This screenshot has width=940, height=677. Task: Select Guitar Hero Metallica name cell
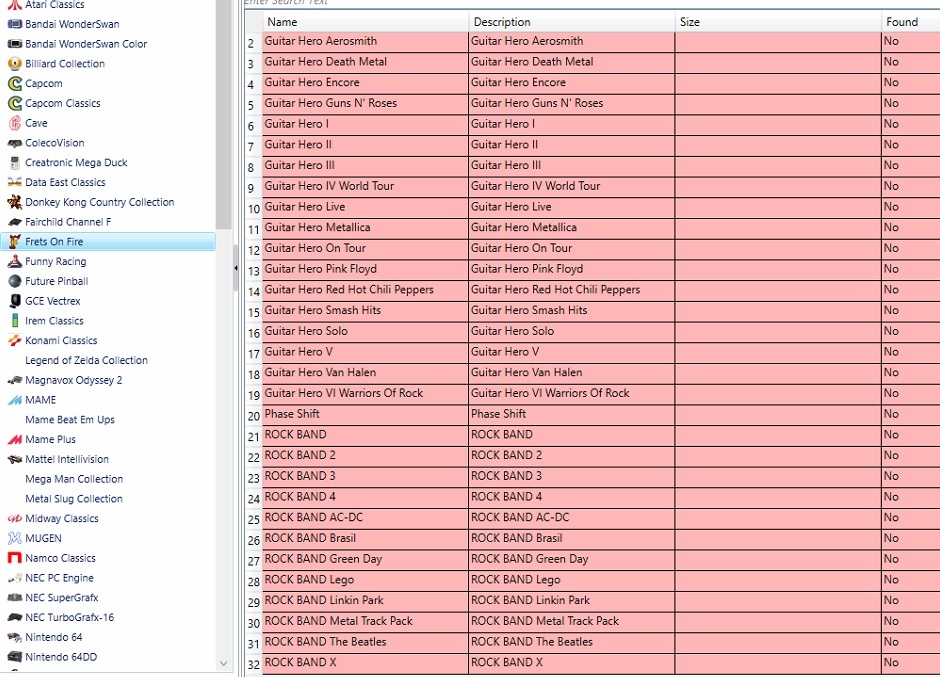(x=365, y=227)
